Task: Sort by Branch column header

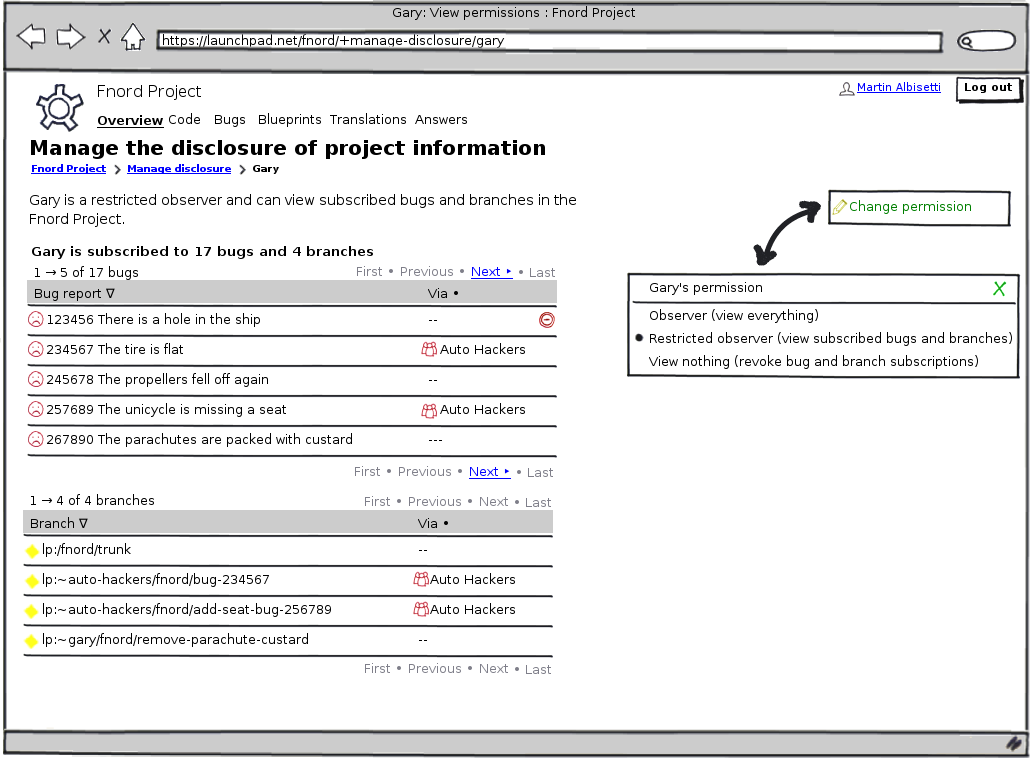Action: click(x=58, y=524)
